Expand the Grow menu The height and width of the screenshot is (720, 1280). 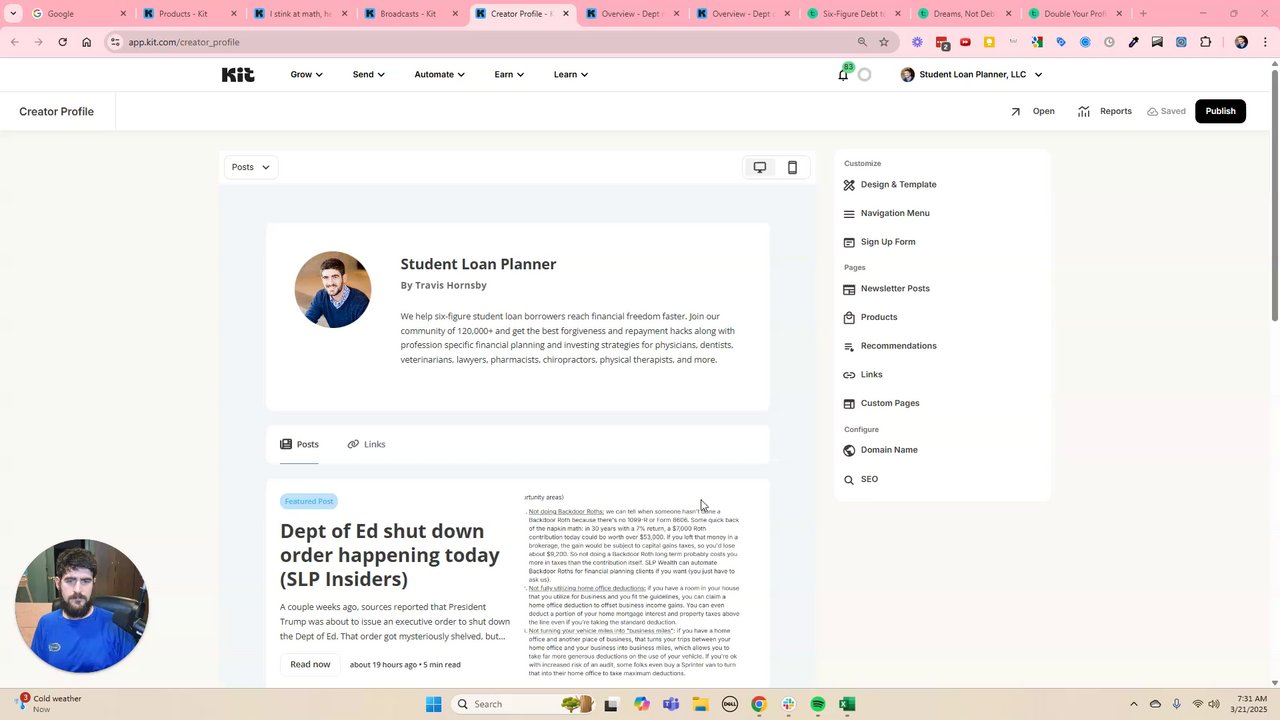point(306,74)
